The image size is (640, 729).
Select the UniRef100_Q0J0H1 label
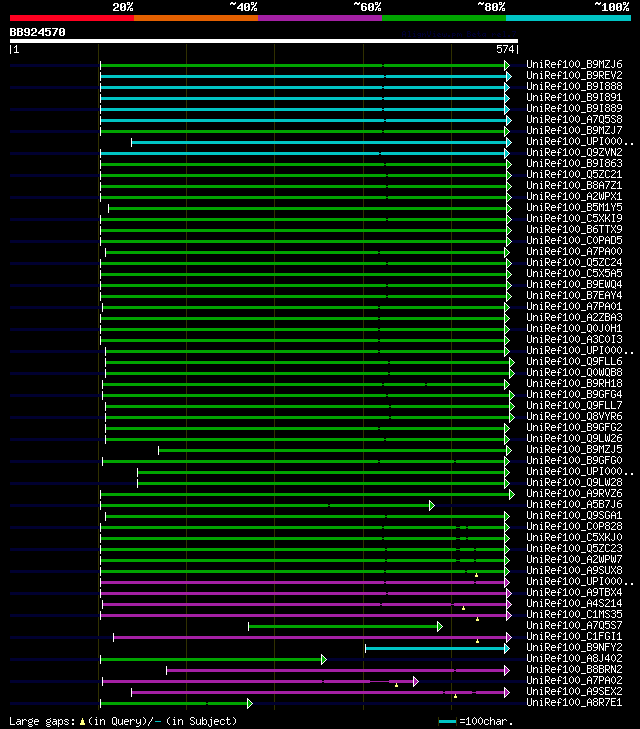[x=574, y=328]
